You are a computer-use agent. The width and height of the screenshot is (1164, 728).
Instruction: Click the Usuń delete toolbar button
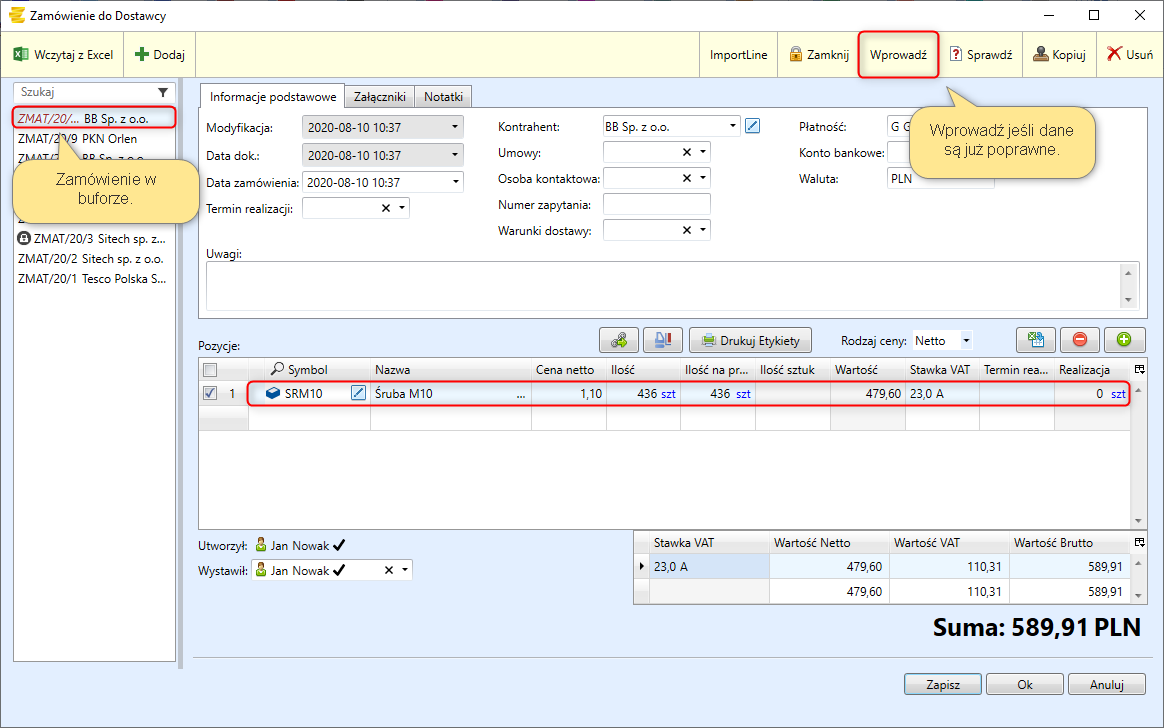coord(1130,55)
